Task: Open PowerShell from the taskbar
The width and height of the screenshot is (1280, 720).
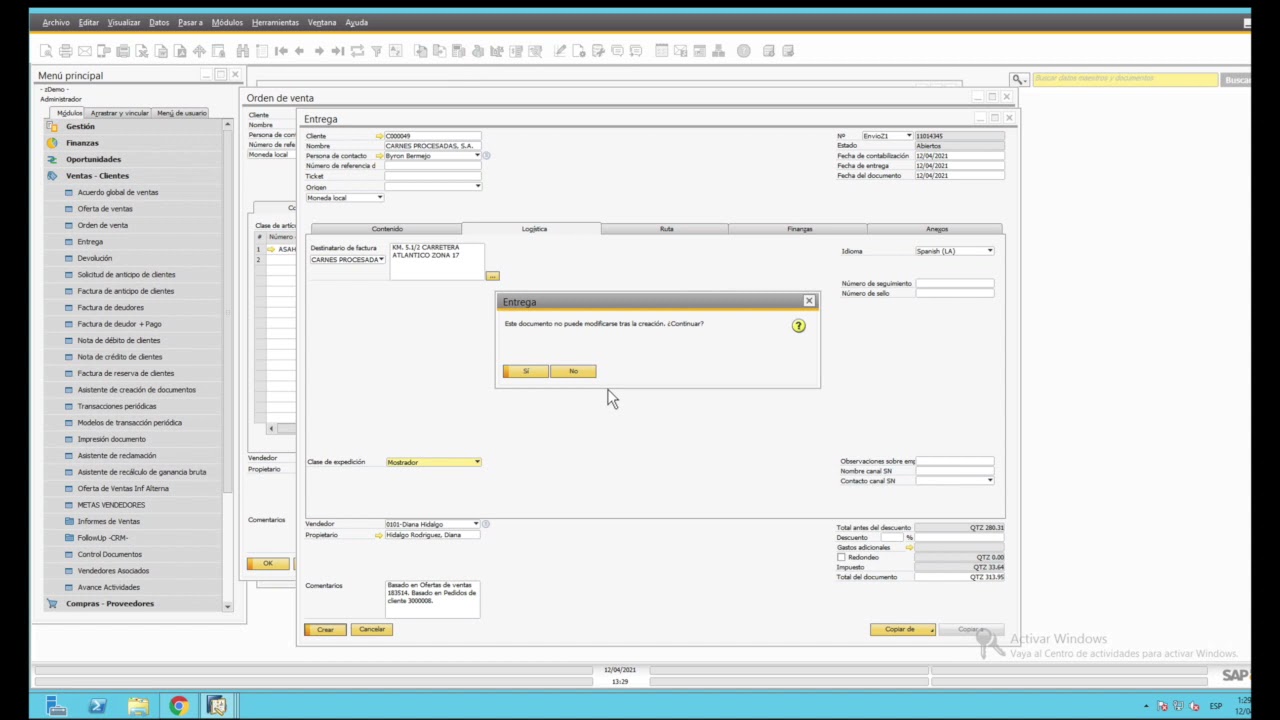Action: [97, 706]
